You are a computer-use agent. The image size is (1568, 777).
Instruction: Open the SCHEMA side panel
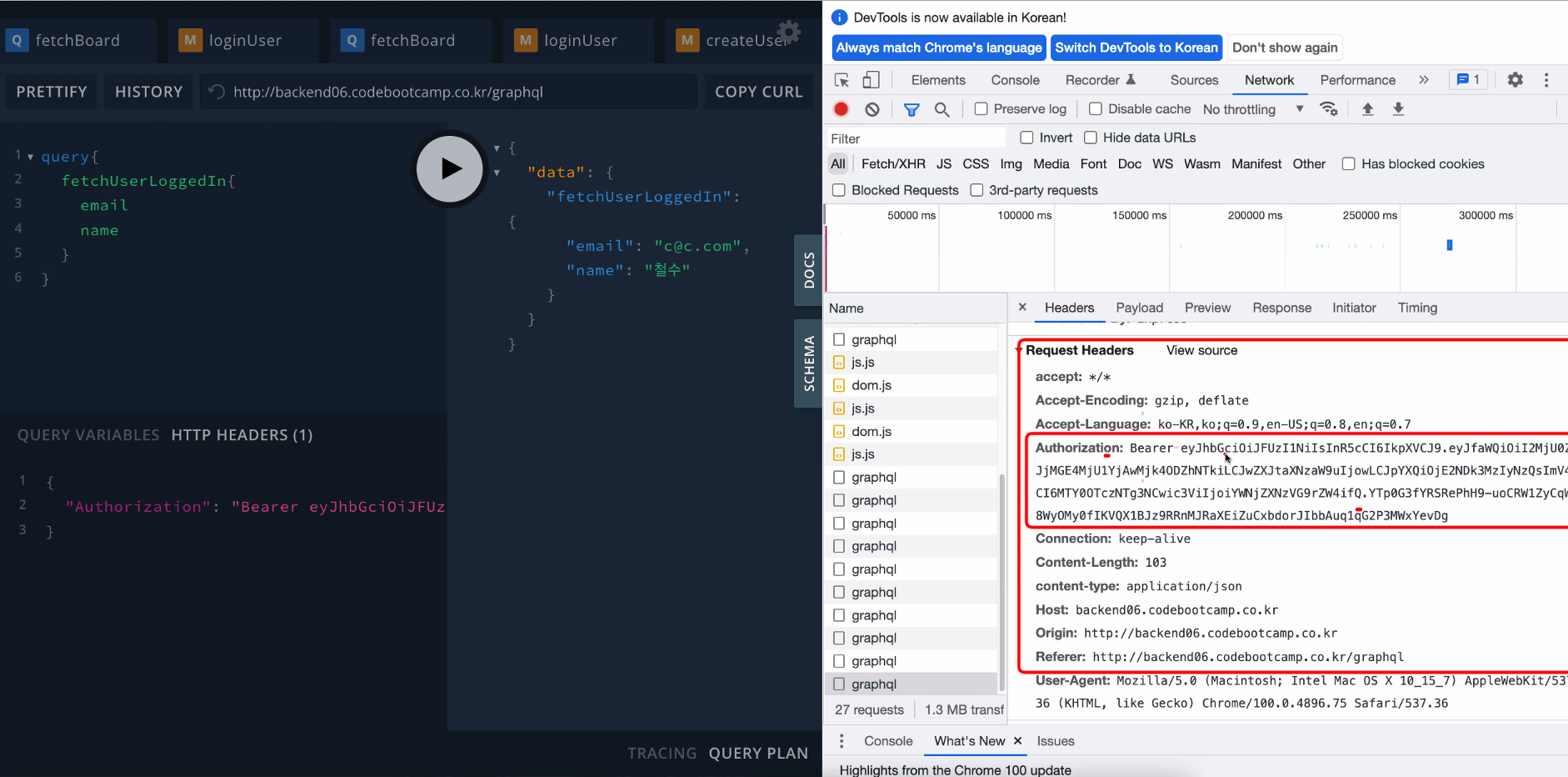click(x=808, y=363)
